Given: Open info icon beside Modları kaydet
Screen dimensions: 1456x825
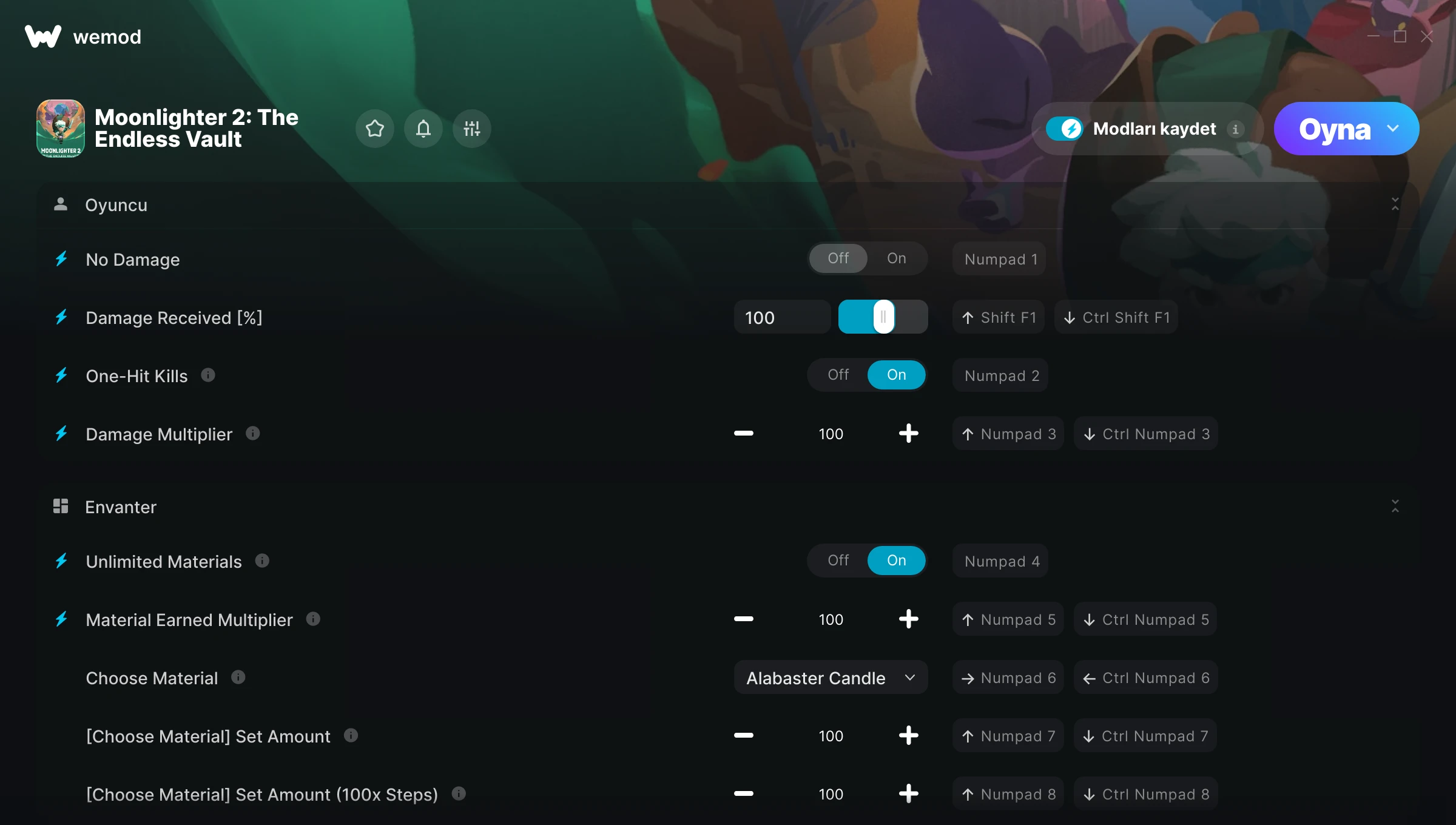Looking at the screenshot, I should point(1235,129).
